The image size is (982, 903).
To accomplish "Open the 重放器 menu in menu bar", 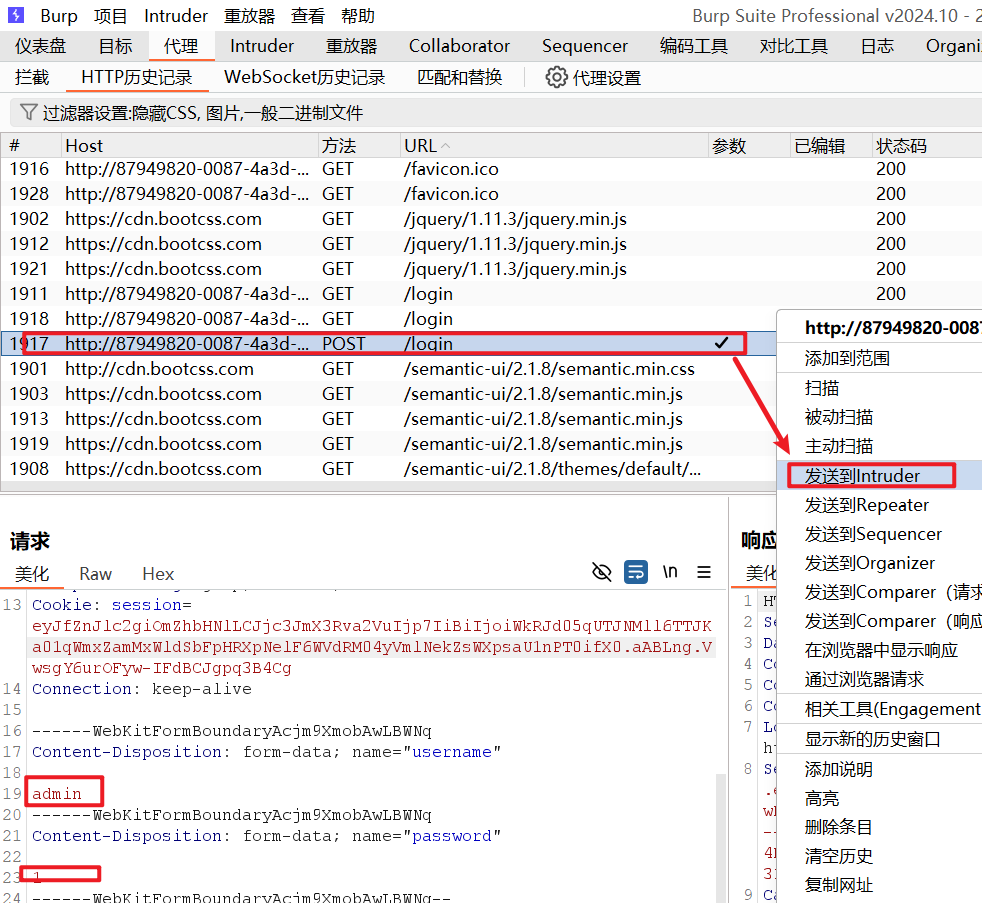I will pos(249,16).
